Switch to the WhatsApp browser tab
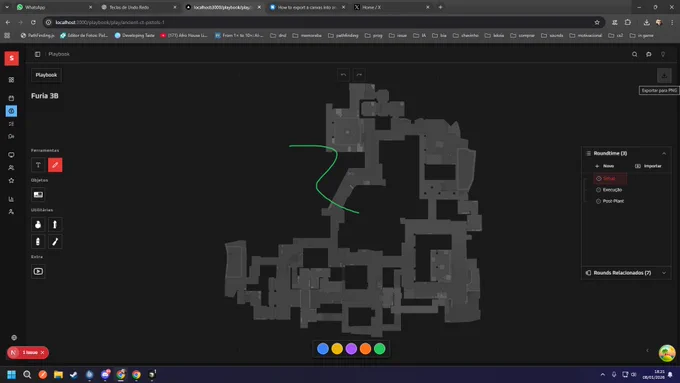680x383 pixels. [x=54, y=7]
